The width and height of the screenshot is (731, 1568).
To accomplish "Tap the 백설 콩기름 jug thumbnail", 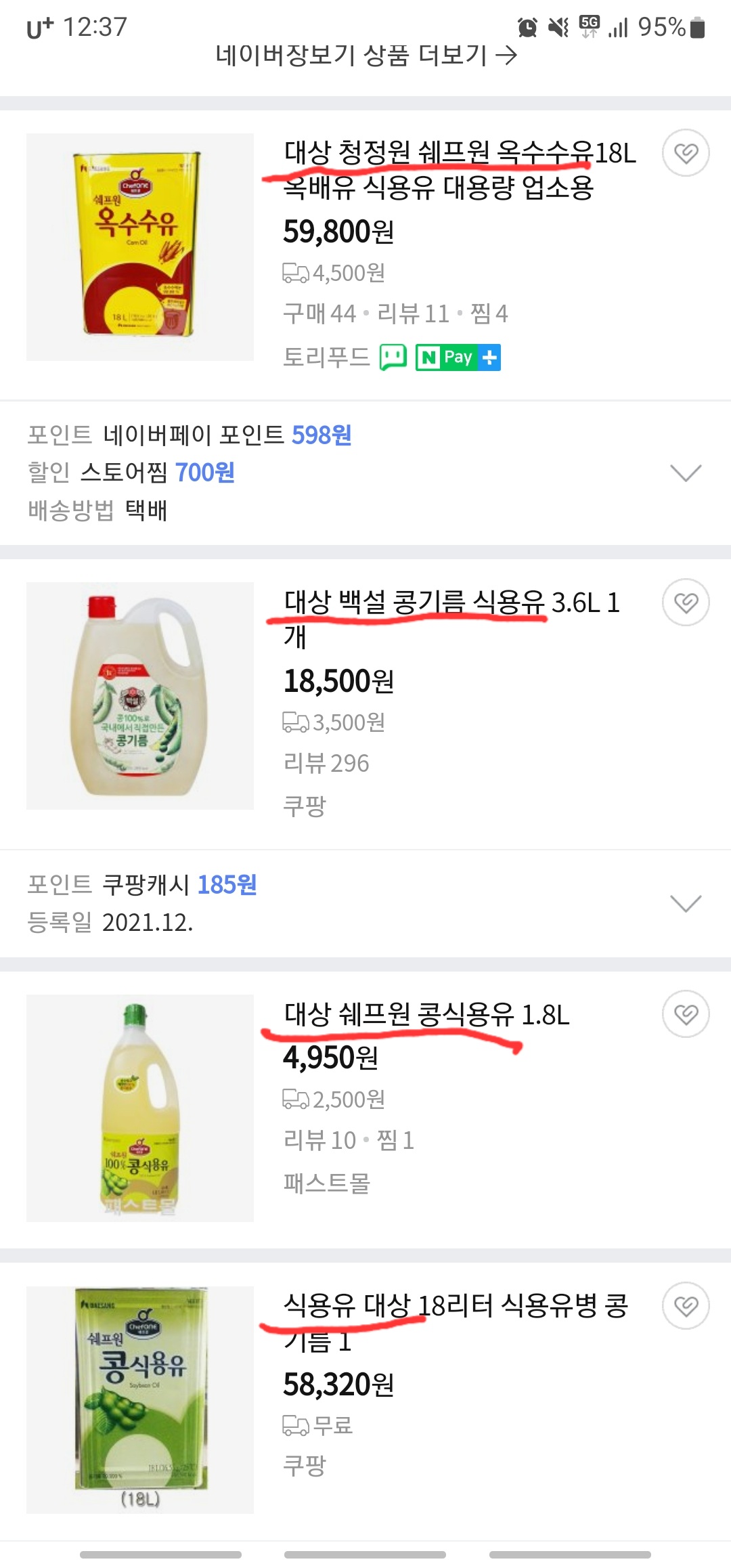I will point(140,695).
